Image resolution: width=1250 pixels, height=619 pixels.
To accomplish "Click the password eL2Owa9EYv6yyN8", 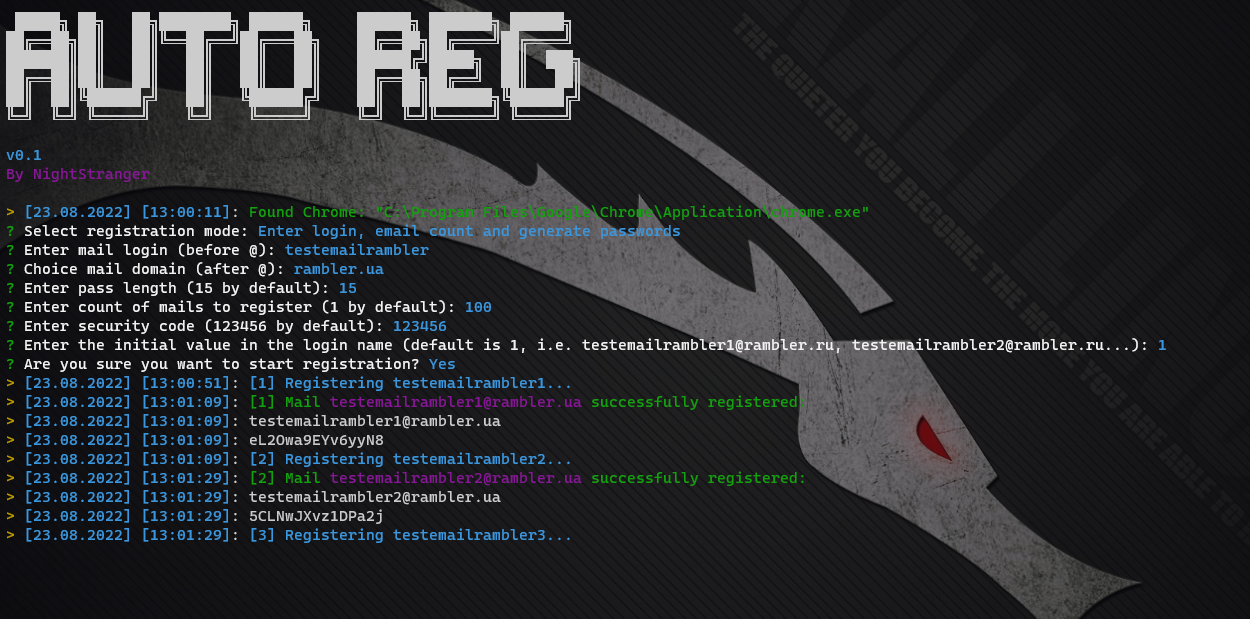I will (x=316, y=440).
